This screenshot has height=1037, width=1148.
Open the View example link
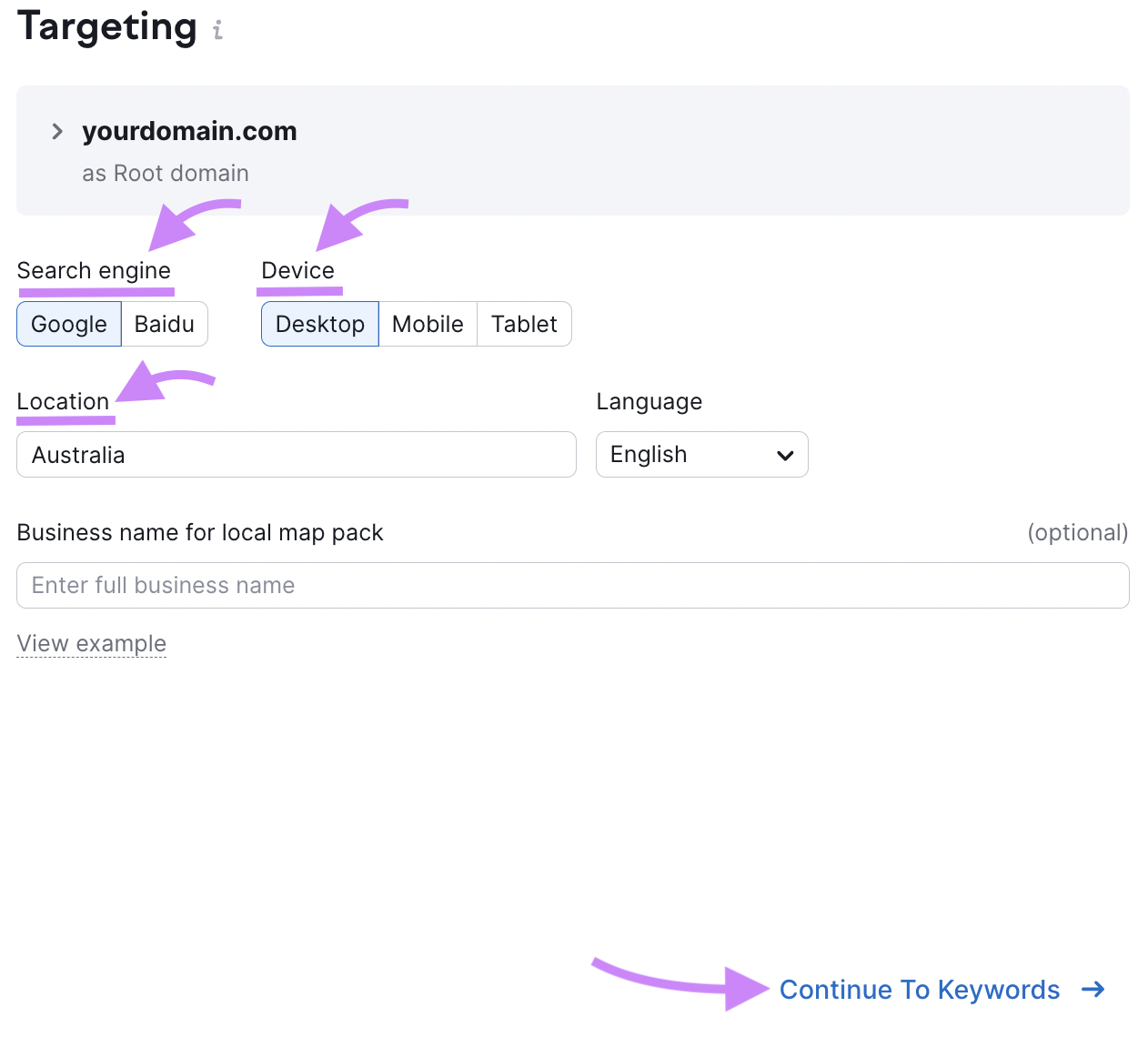[92, 644]
